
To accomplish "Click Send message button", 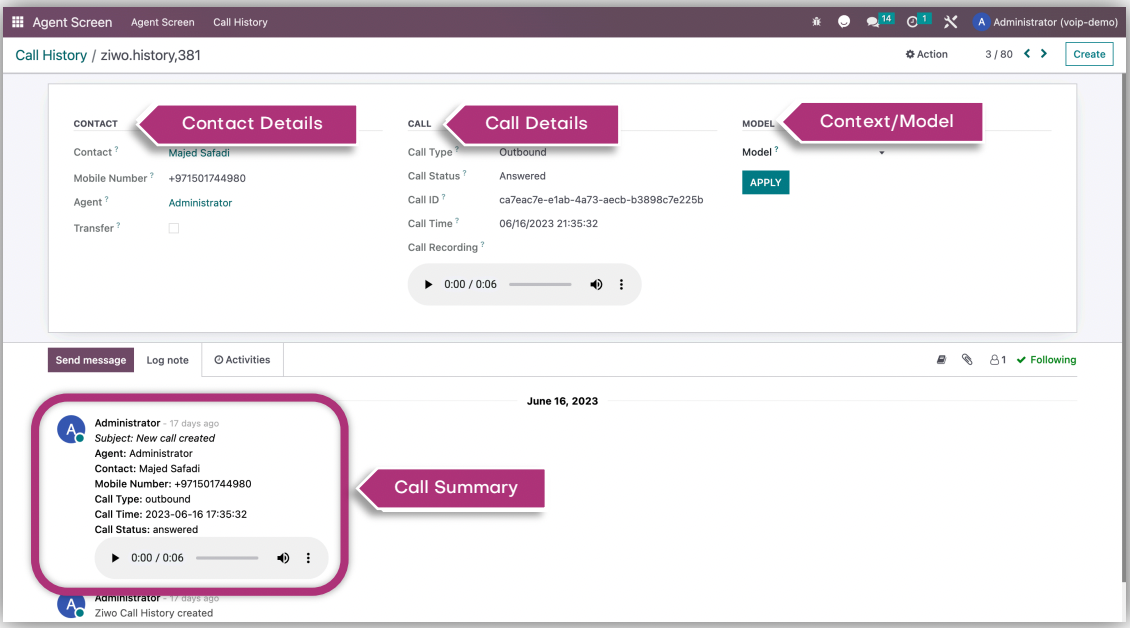I will 91,360.
